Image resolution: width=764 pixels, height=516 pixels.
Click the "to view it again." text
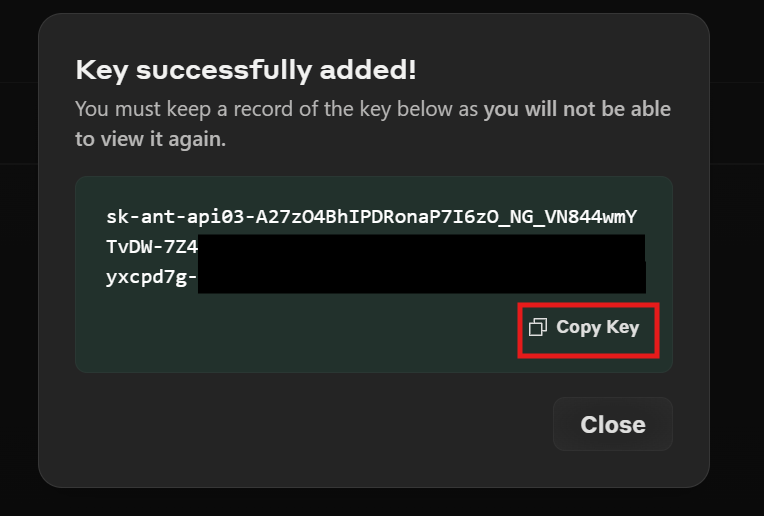[151, 139]
